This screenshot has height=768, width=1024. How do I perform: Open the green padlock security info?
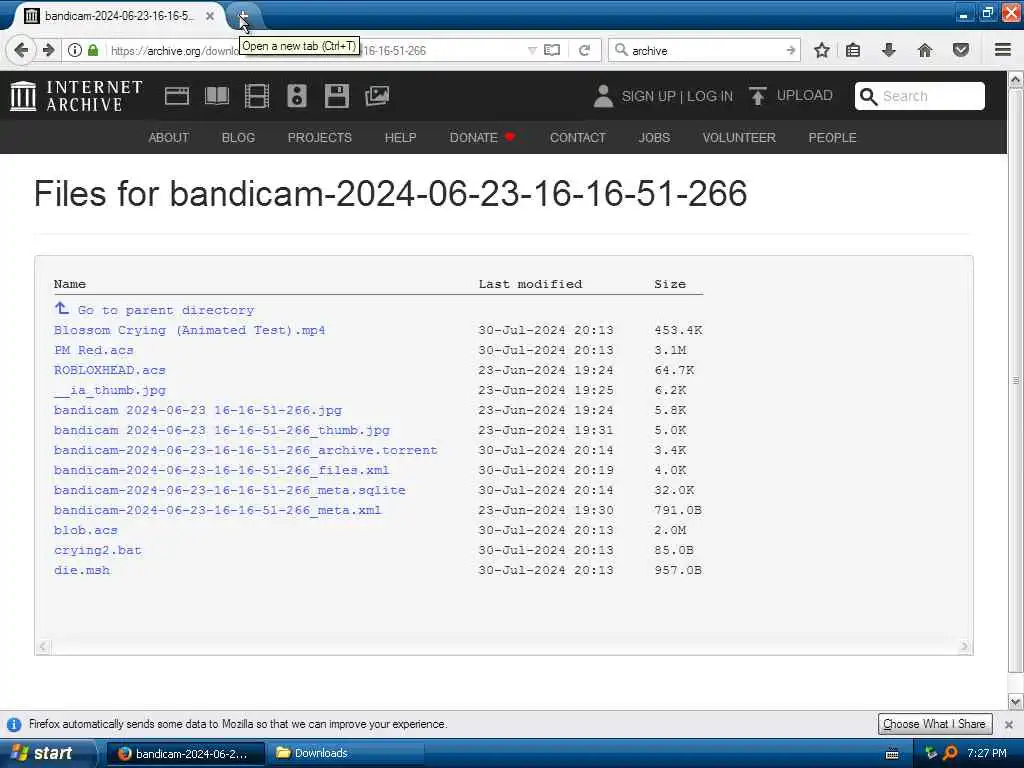tap(93, 50)
